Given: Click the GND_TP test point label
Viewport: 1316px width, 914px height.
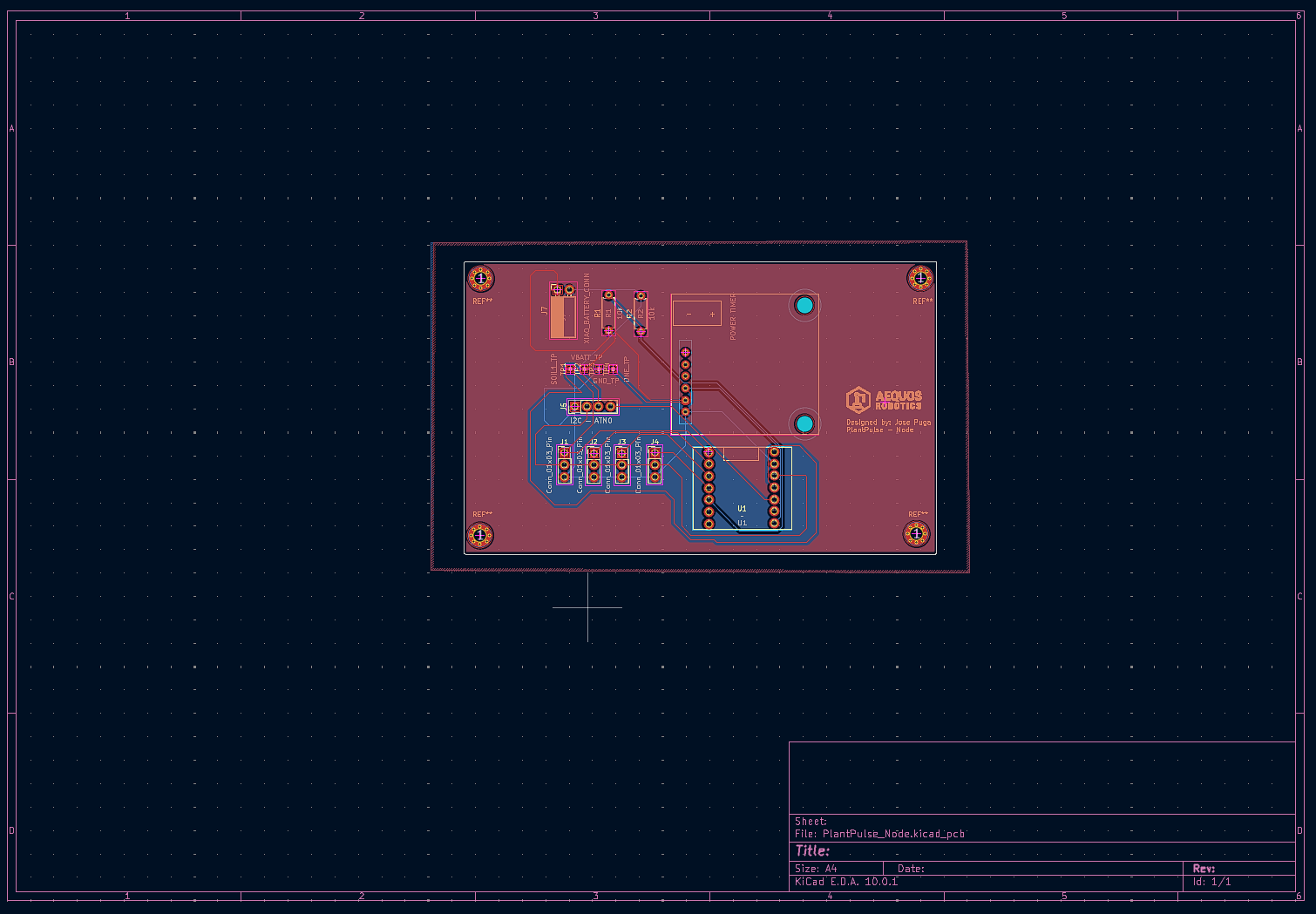Looking at the screenshot, I should point(606,381).
